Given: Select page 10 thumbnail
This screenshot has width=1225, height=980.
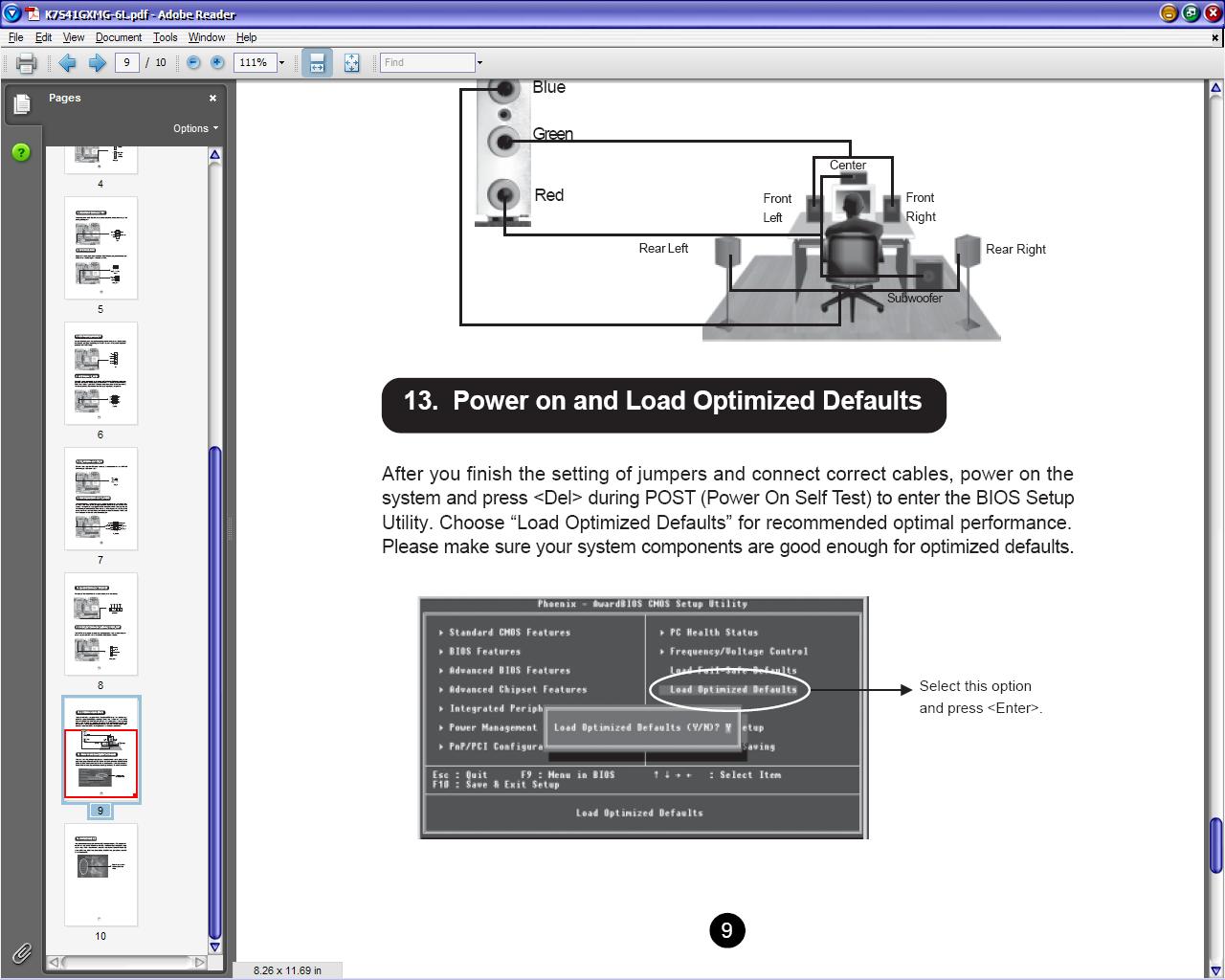Looking at the screenshot, I should 100,875.
